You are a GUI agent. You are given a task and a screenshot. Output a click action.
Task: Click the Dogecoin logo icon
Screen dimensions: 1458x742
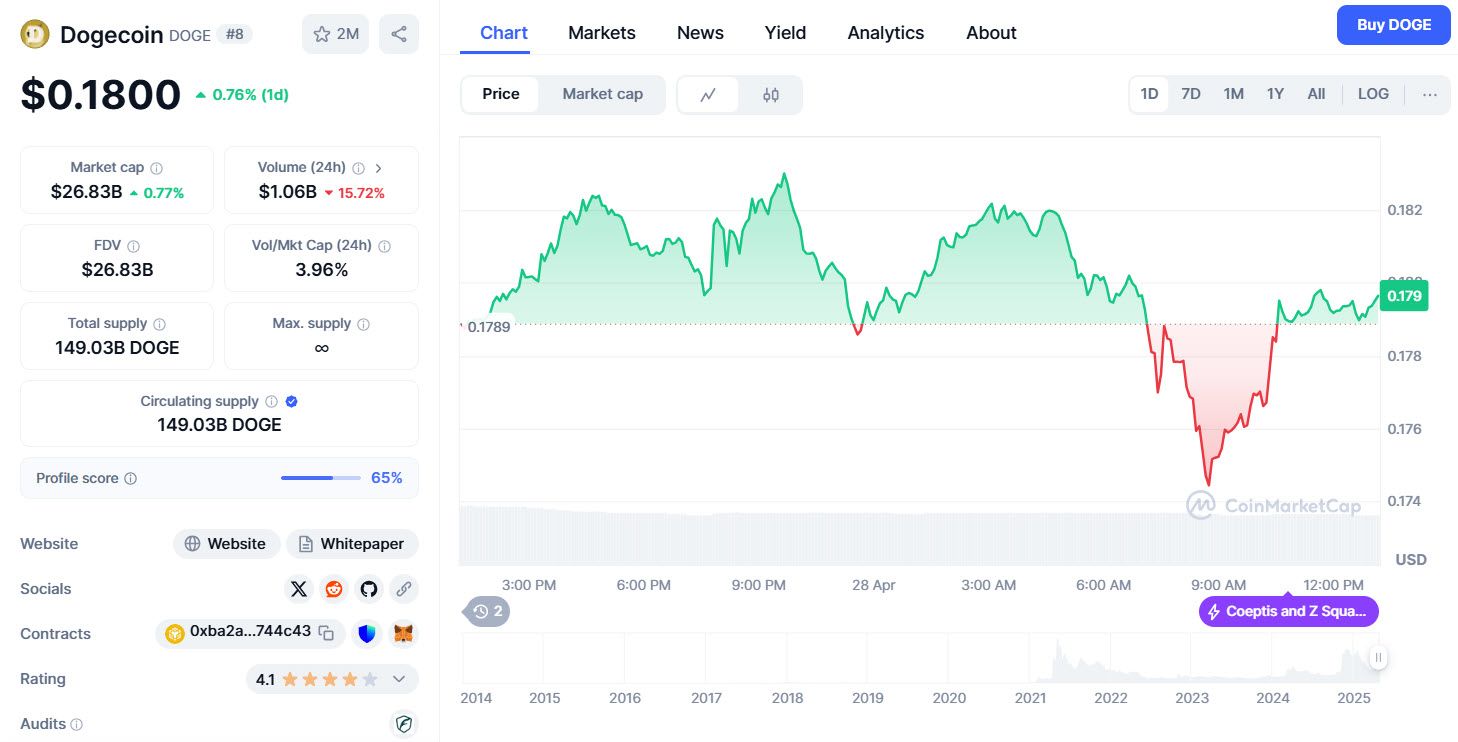tap(35, 34)
